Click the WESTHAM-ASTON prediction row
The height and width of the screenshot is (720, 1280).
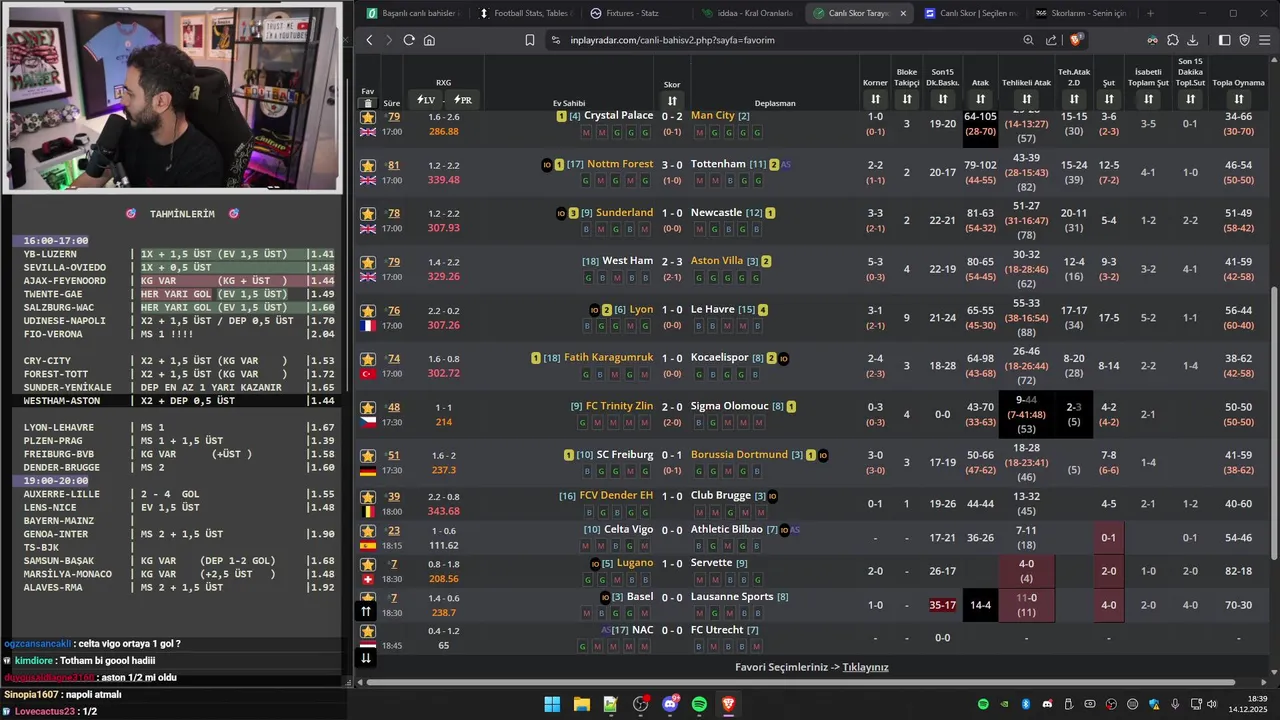click(176, 401)
